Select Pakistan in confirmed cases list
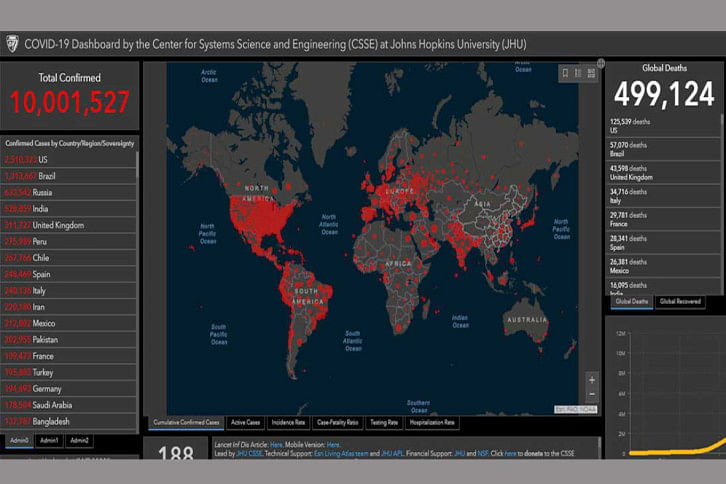This screenshot has height=484, width=726. tap(69, 339)
